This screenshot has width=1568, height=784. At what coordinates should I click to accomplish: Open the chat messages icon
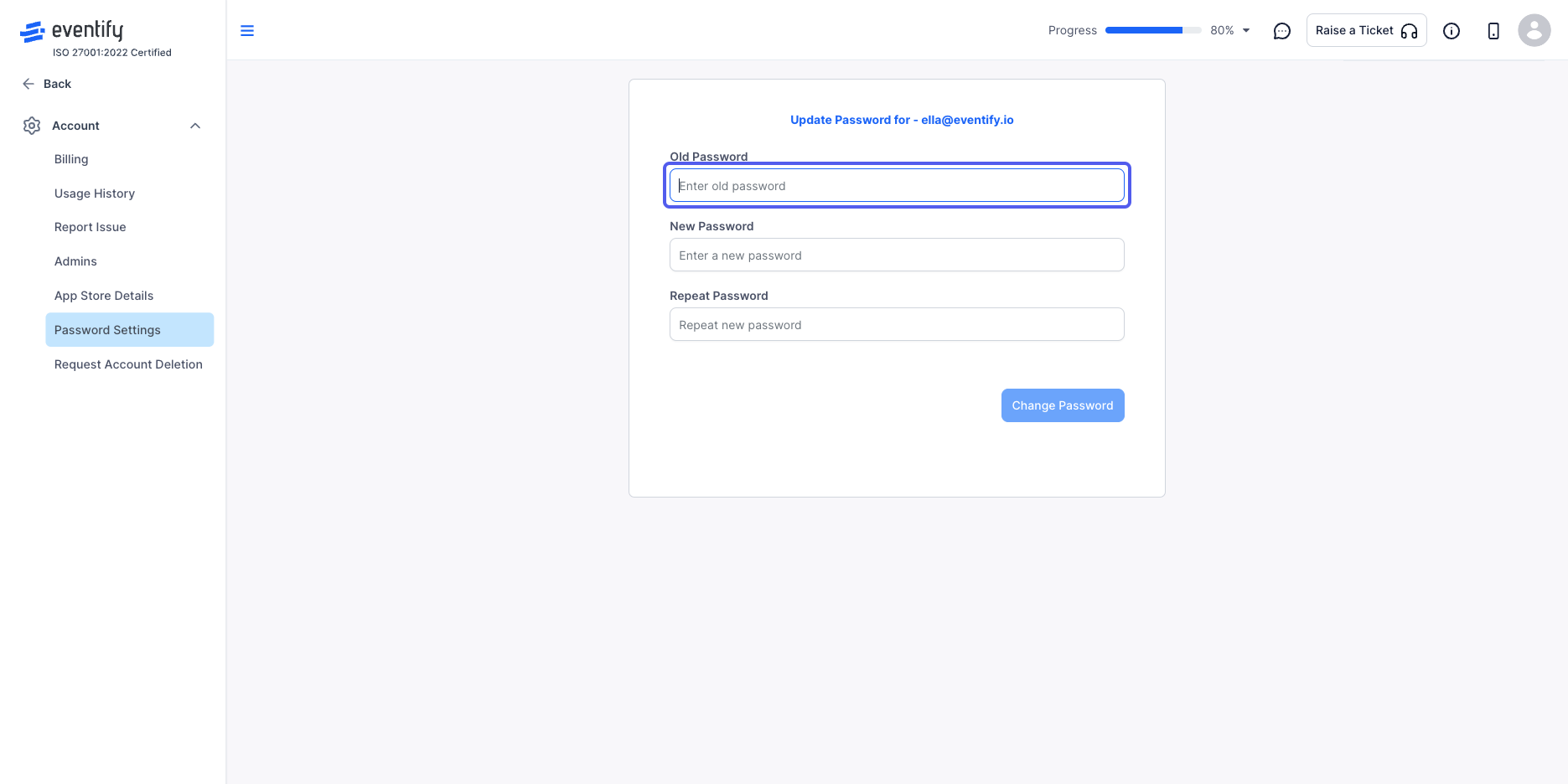click(1281, 31)
